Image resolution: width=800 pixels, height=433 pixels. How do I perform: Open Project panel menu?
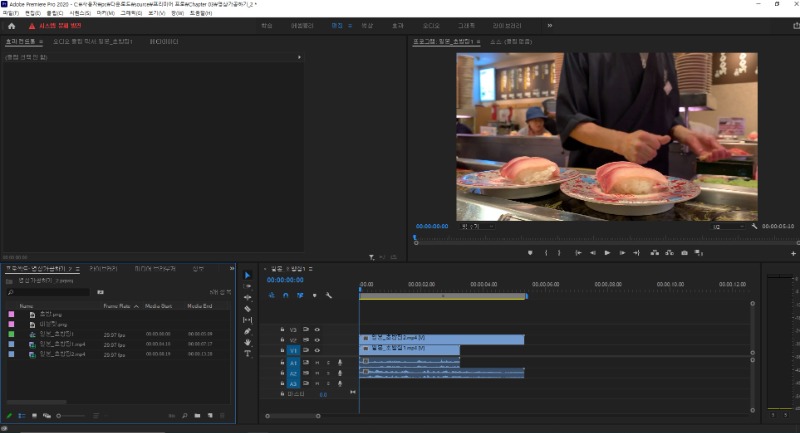78,269
